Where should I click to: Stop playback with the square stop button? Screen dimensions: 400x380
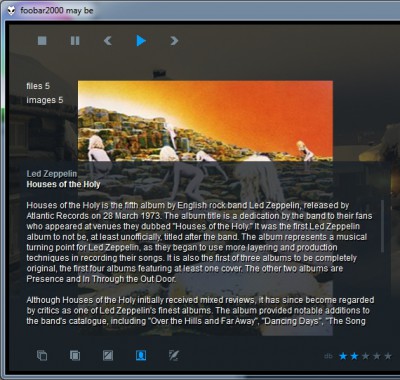pyautogui.click(x=42, y=41)
